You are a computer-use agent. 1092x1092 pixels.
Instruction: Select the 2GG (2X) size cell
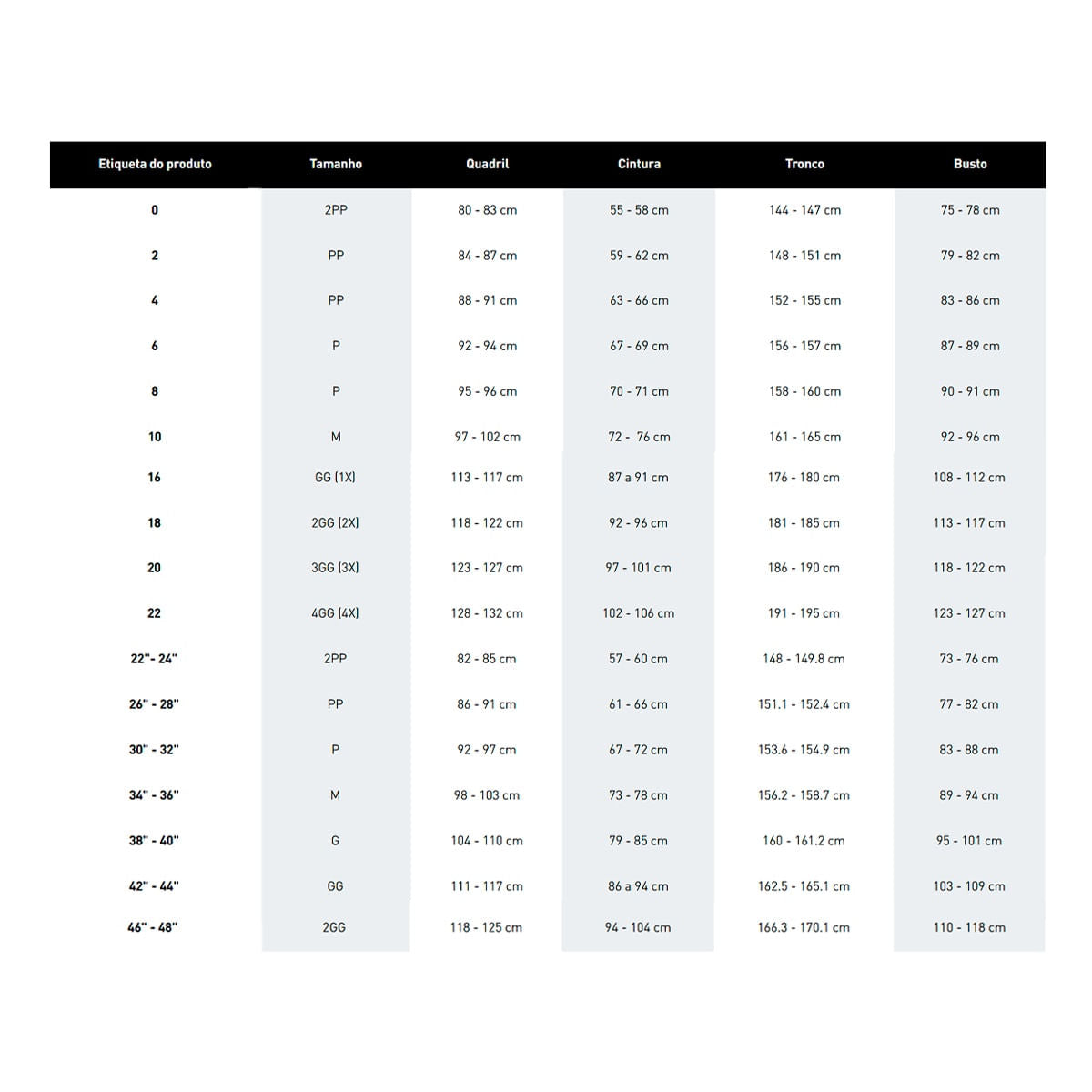335,523
